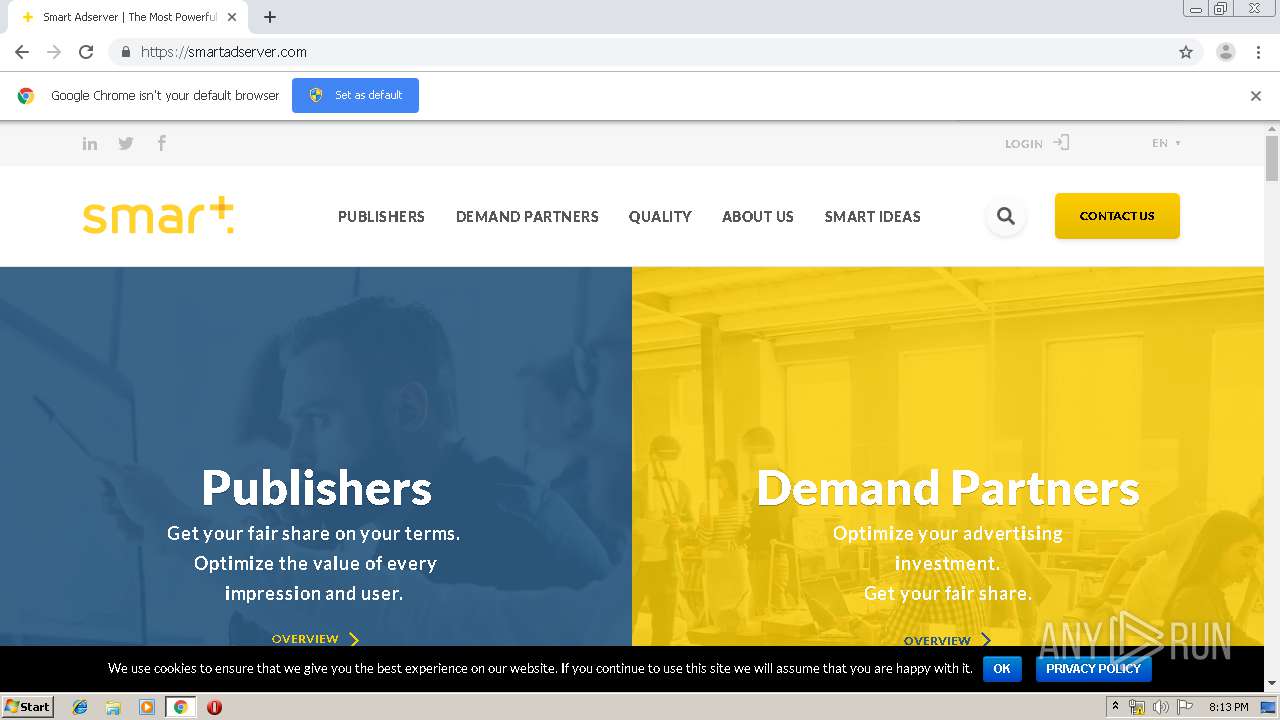Click the LOGIN link

click(1024, 144)
